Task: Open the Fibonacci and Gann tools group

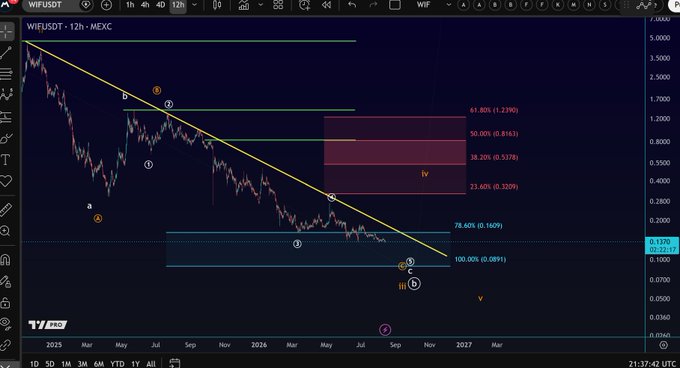Action: [x=6, y=74]
